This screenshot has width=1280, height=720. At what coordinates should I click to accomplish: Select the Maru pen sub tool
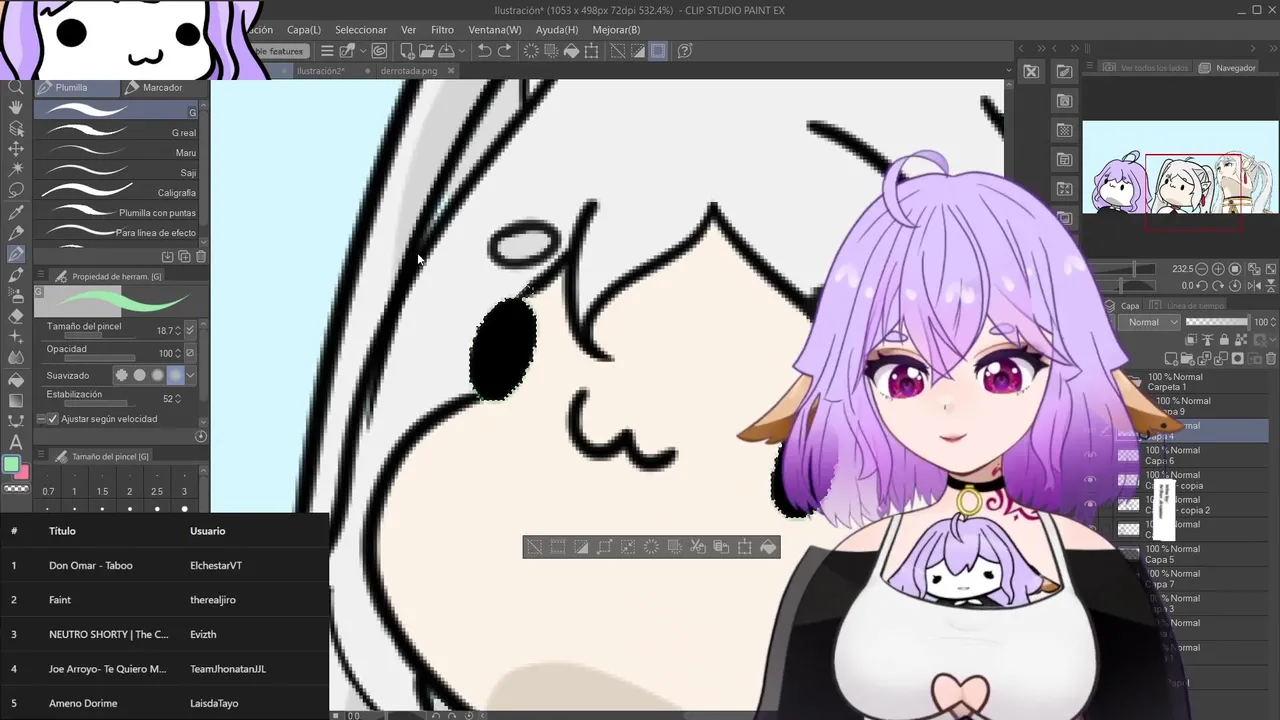click(118, 152)
